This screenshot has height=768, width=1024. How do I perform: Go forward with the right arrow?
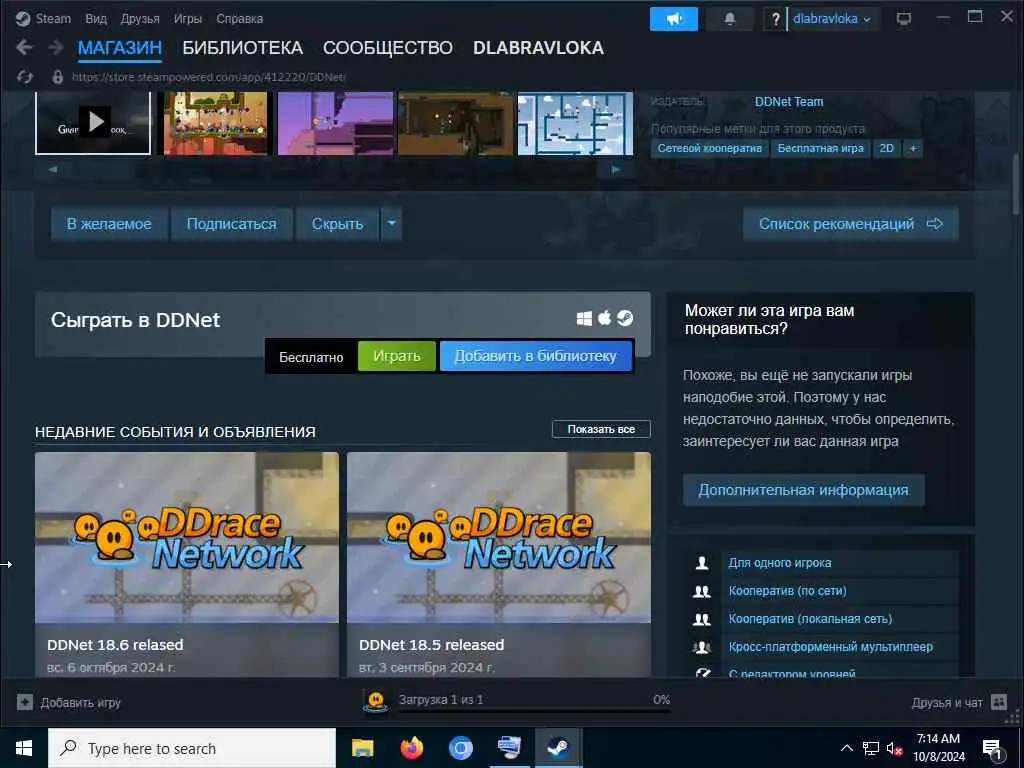56,47
